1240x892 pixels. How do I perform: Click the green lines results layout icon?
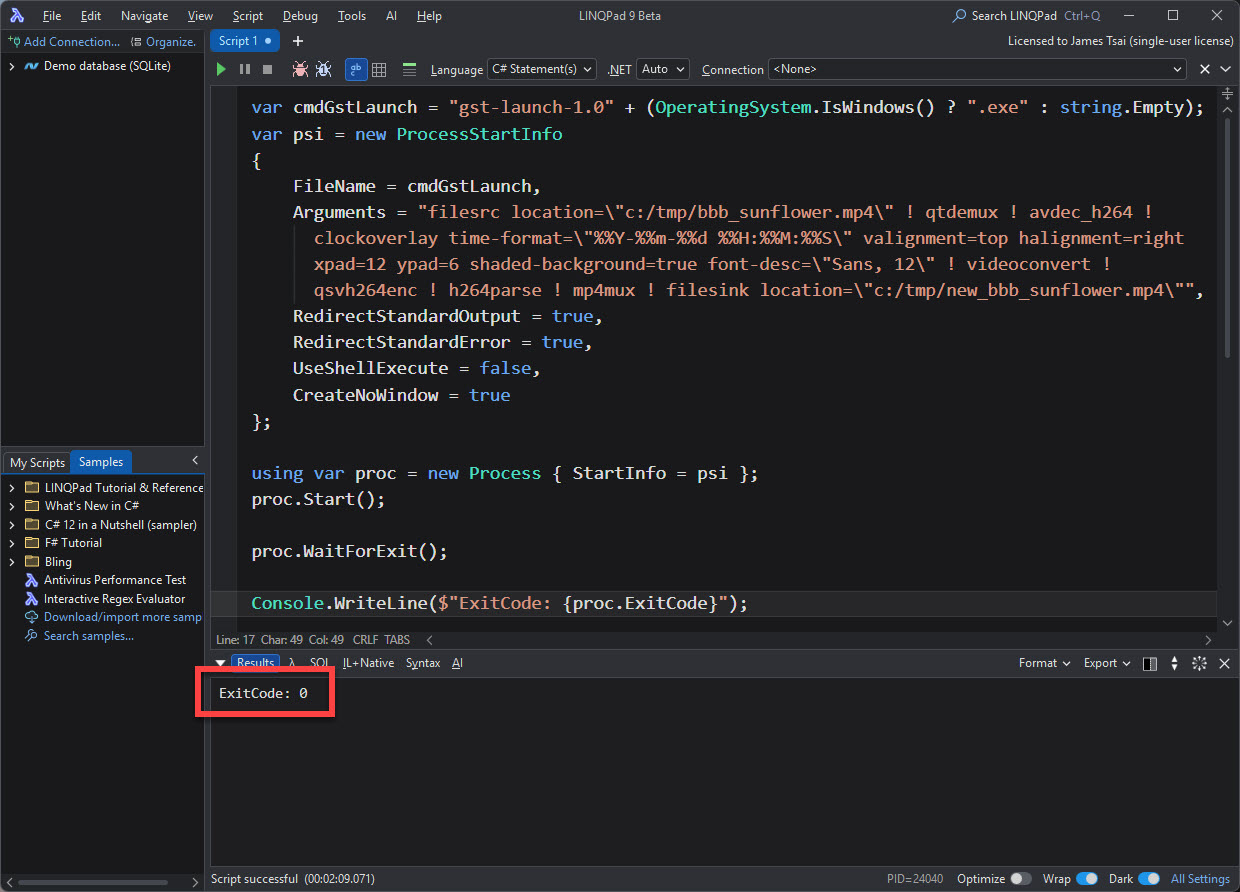pos(409,69)
